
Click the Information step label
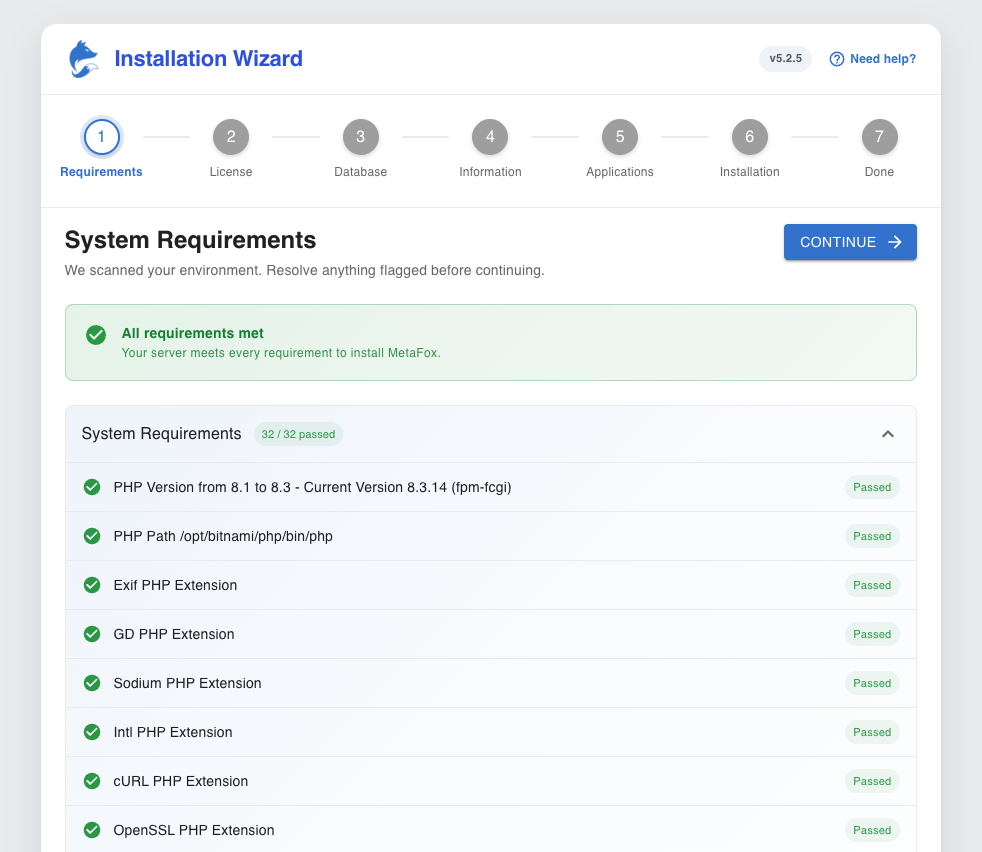tap(490, 172)
